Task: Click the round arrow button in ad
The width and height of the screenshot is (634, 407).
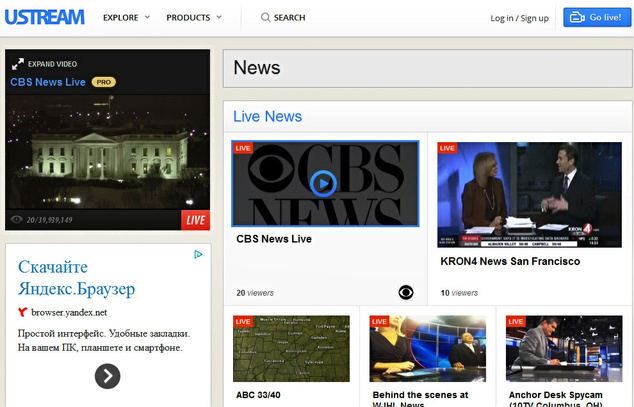Action: [x=107, y=376]
